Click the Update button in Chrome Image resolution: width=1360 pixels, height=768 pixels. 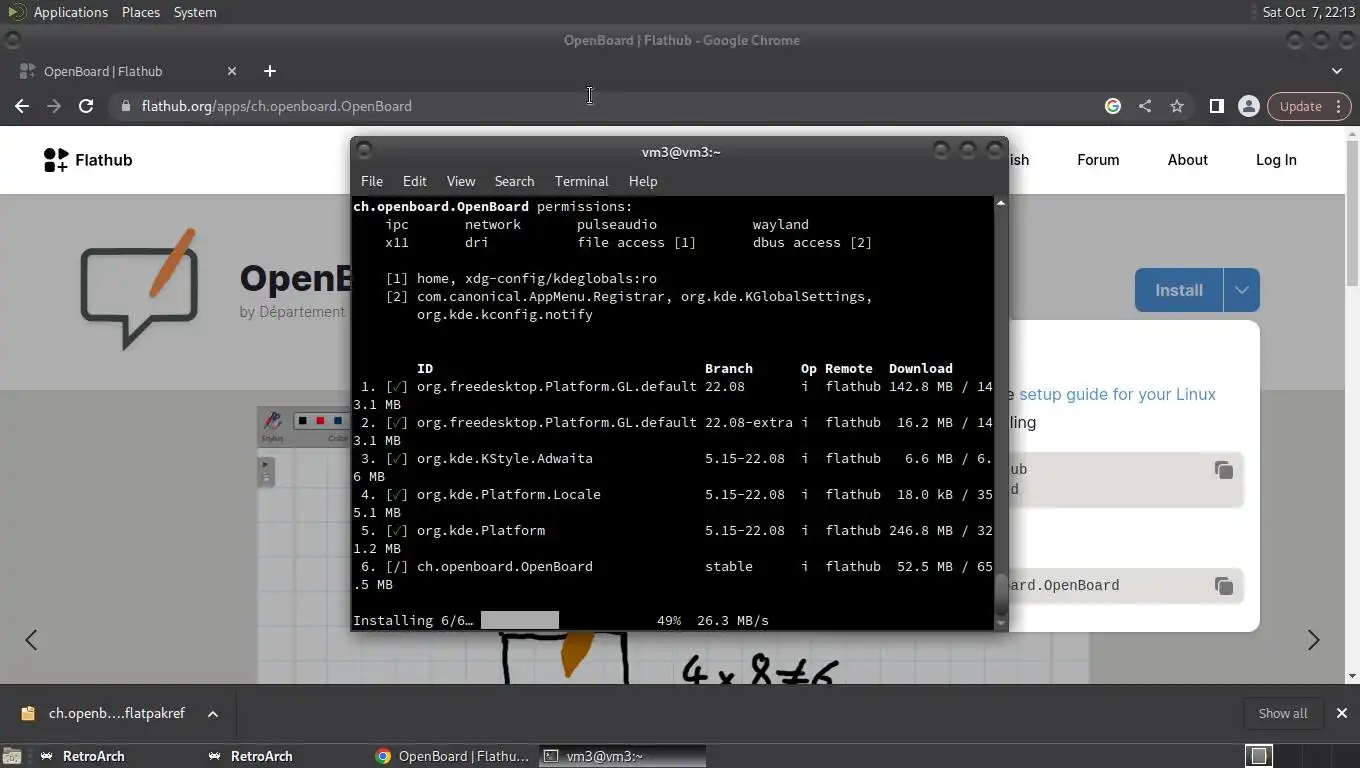[x=1309, y=106]
